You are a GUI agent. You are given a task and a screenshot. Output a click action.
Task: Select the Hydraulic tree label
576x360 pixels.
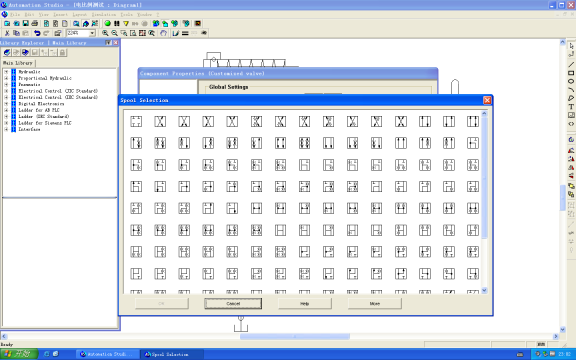(29, 72)
